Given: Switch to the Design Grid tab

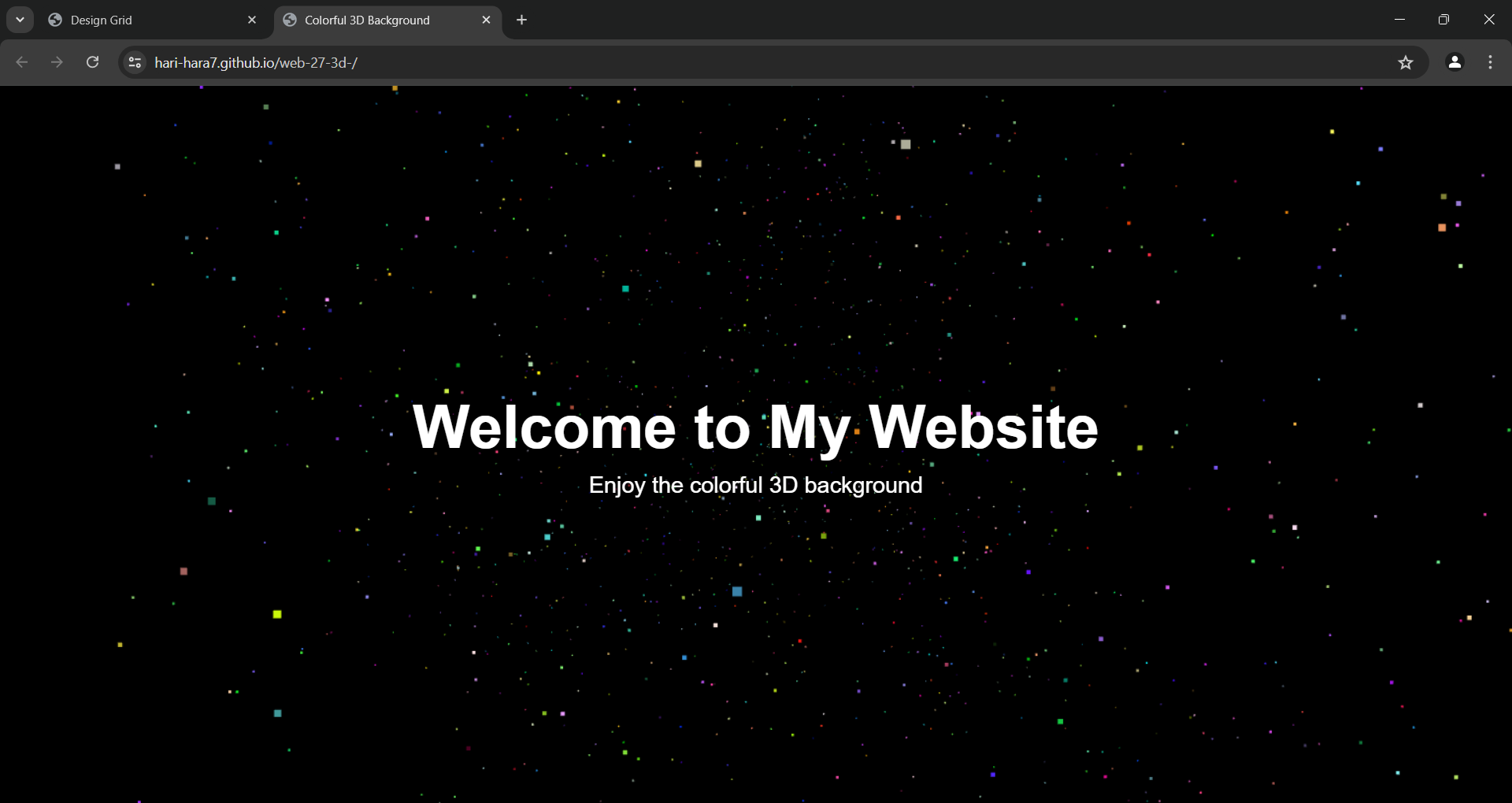Looking at the screenshot, I should point(152,20).
